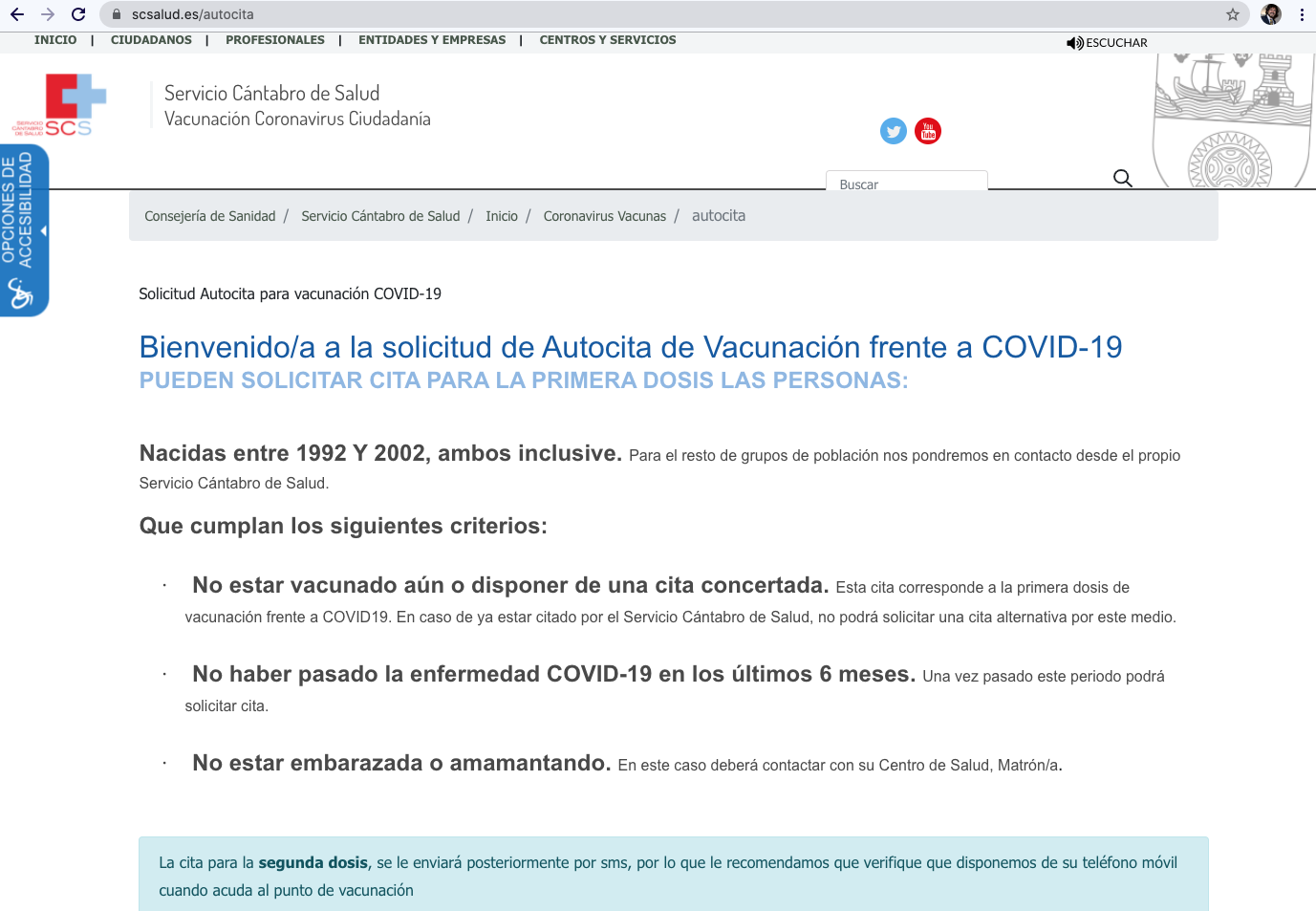Image resolution: width=1316 pixels, height=911 pixels.
Task: Click the padlock icon in address bar
Action: [115, 14]
